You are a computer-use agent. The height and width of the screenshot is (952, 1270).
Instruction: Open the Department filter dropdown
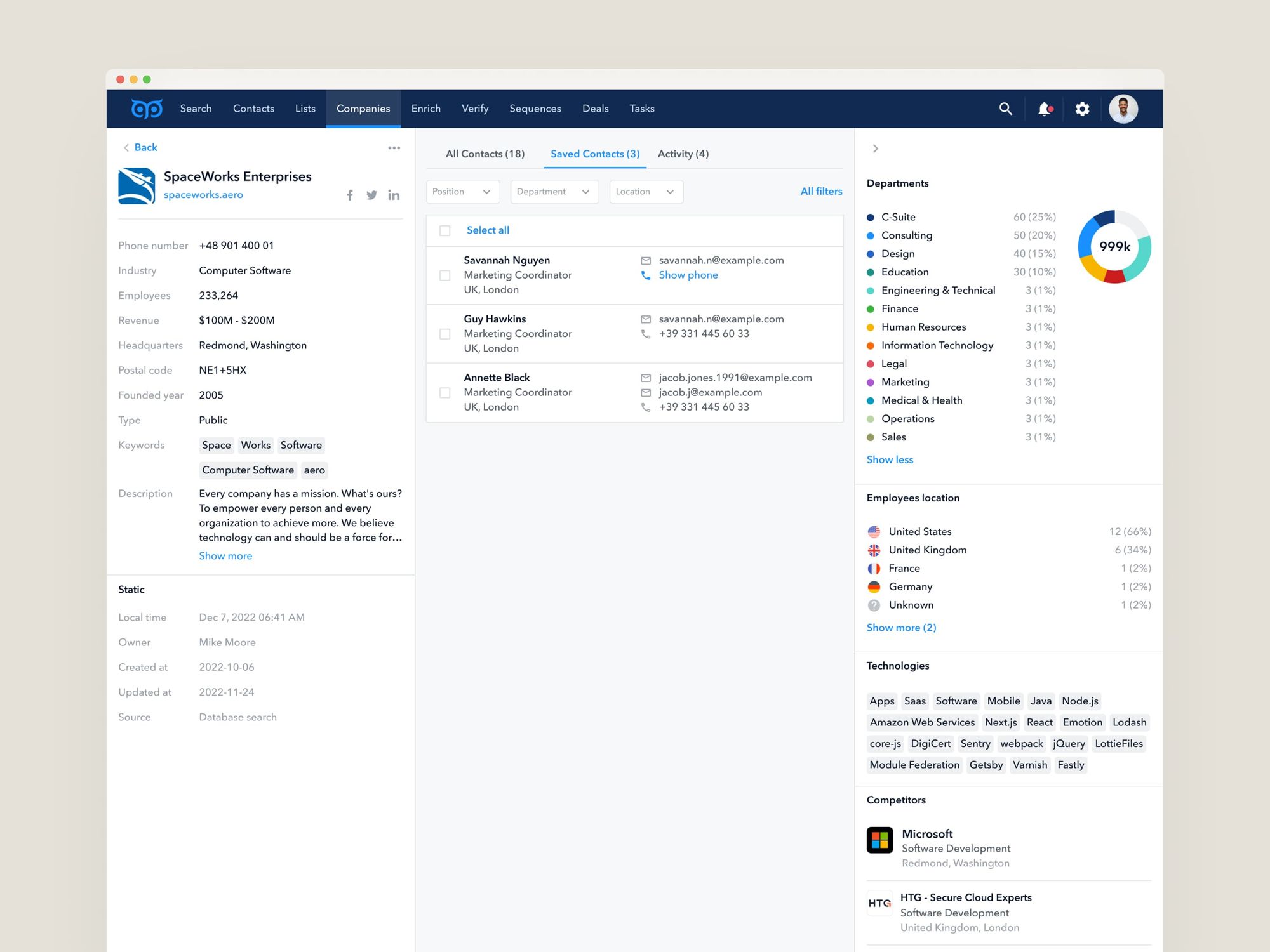[554, 192]
